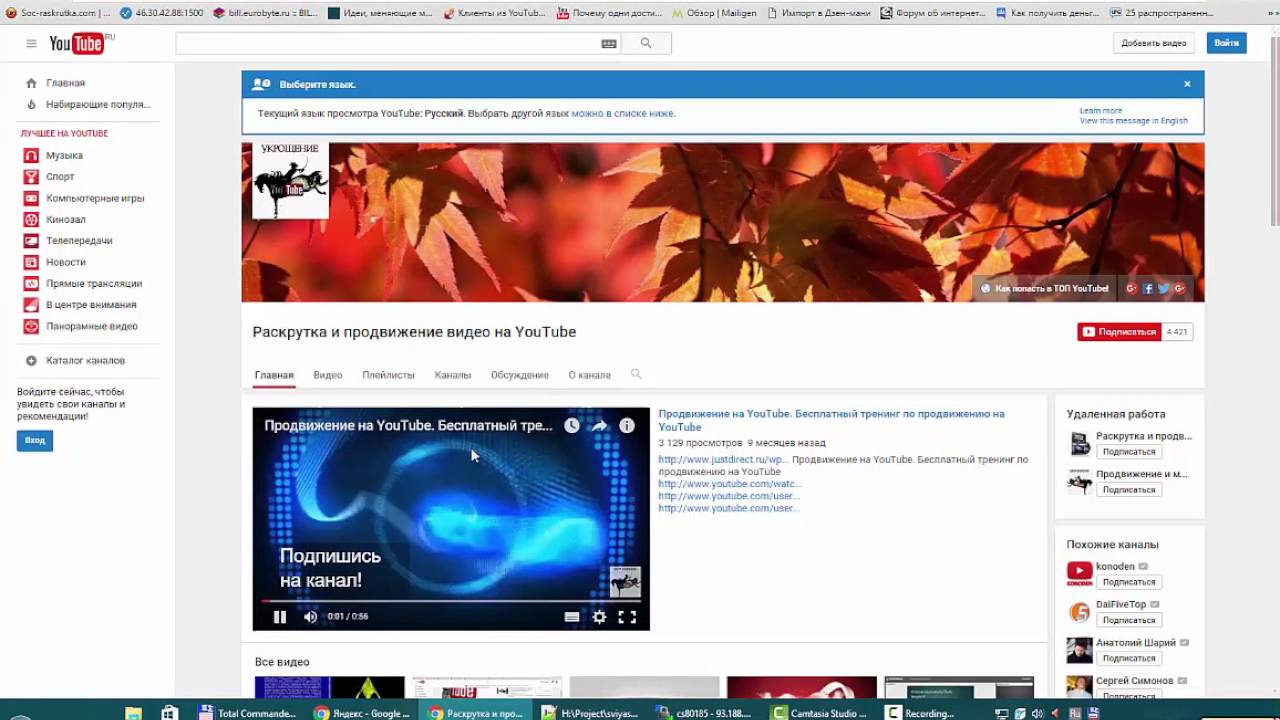The image size is (1280, 720).
Task: Click the Вход button in sidebar
Action: pyautogui.click(x=35, y=440)
